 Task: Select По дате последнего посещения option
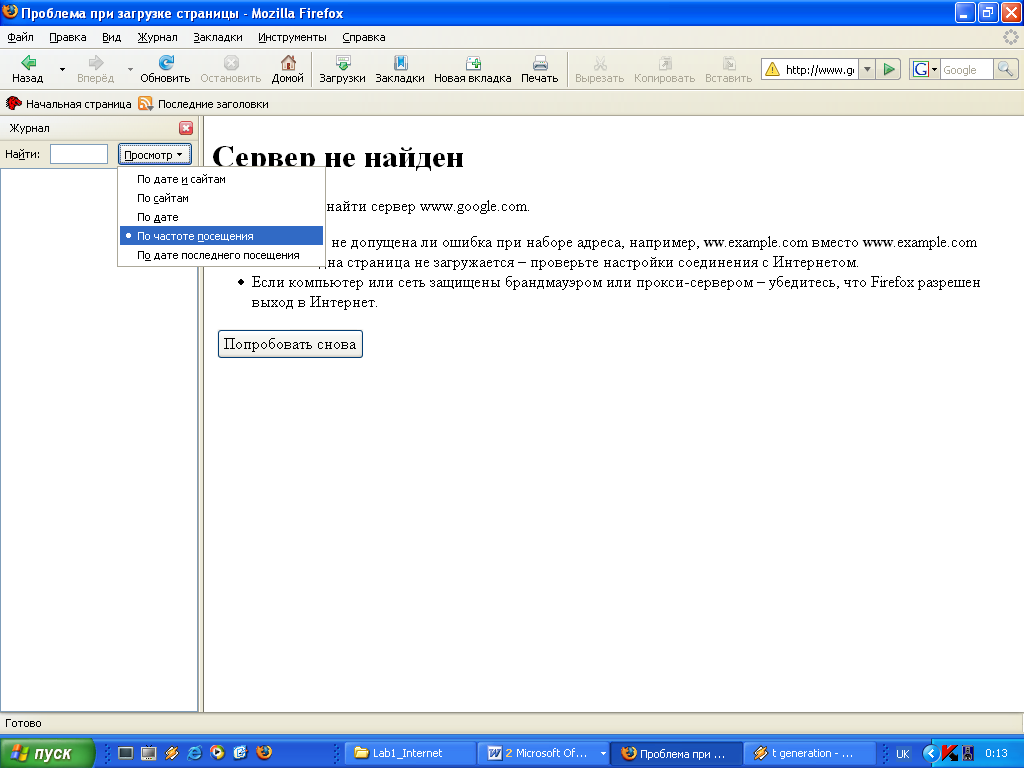click(x=221, y=255)
